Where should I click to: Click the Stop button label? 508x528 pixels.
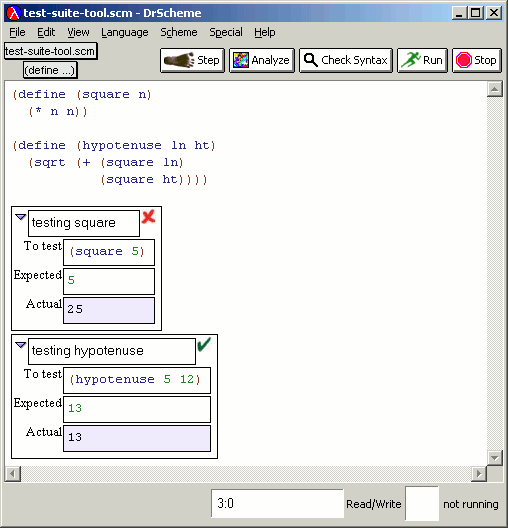[x=485, y=60]
